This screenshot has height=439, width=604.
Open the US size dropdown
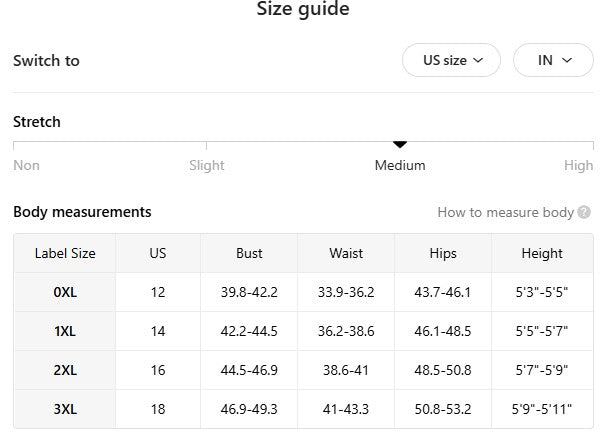tap(452, 60)
